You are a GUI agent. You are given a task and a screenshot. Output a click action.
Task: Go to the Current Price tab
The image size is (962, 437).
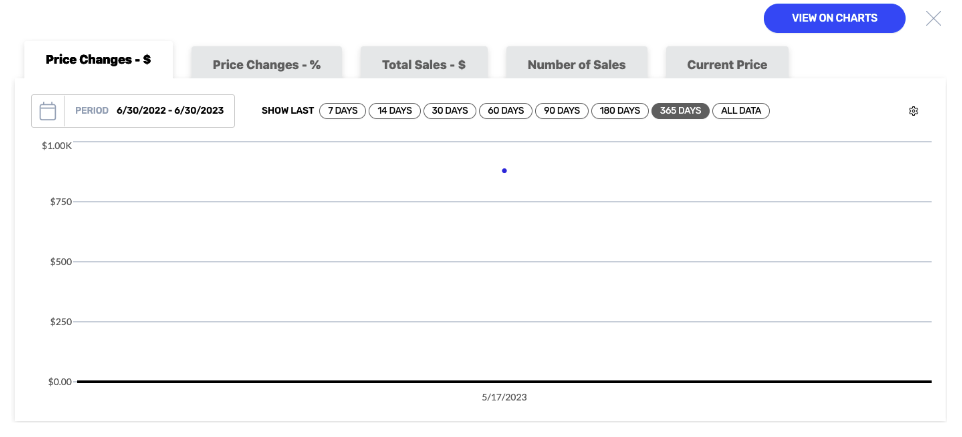727,64
